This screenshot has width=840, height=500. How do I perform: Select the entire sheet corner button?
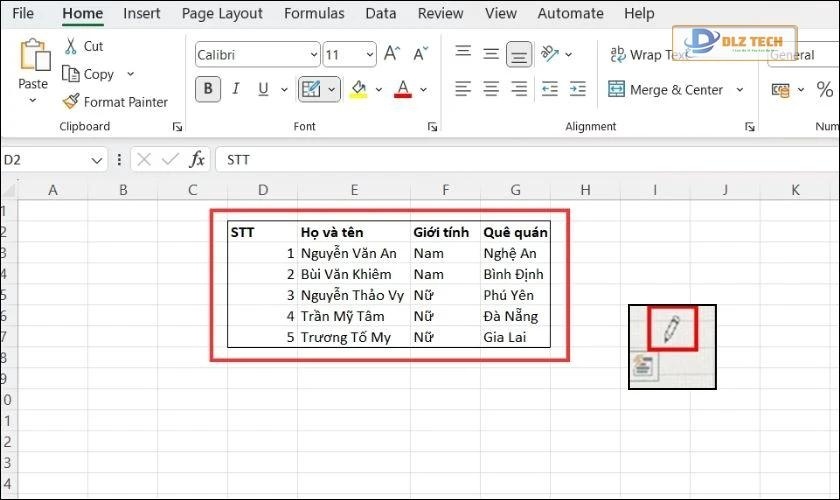pyautogui.click(x=9, y=190)
